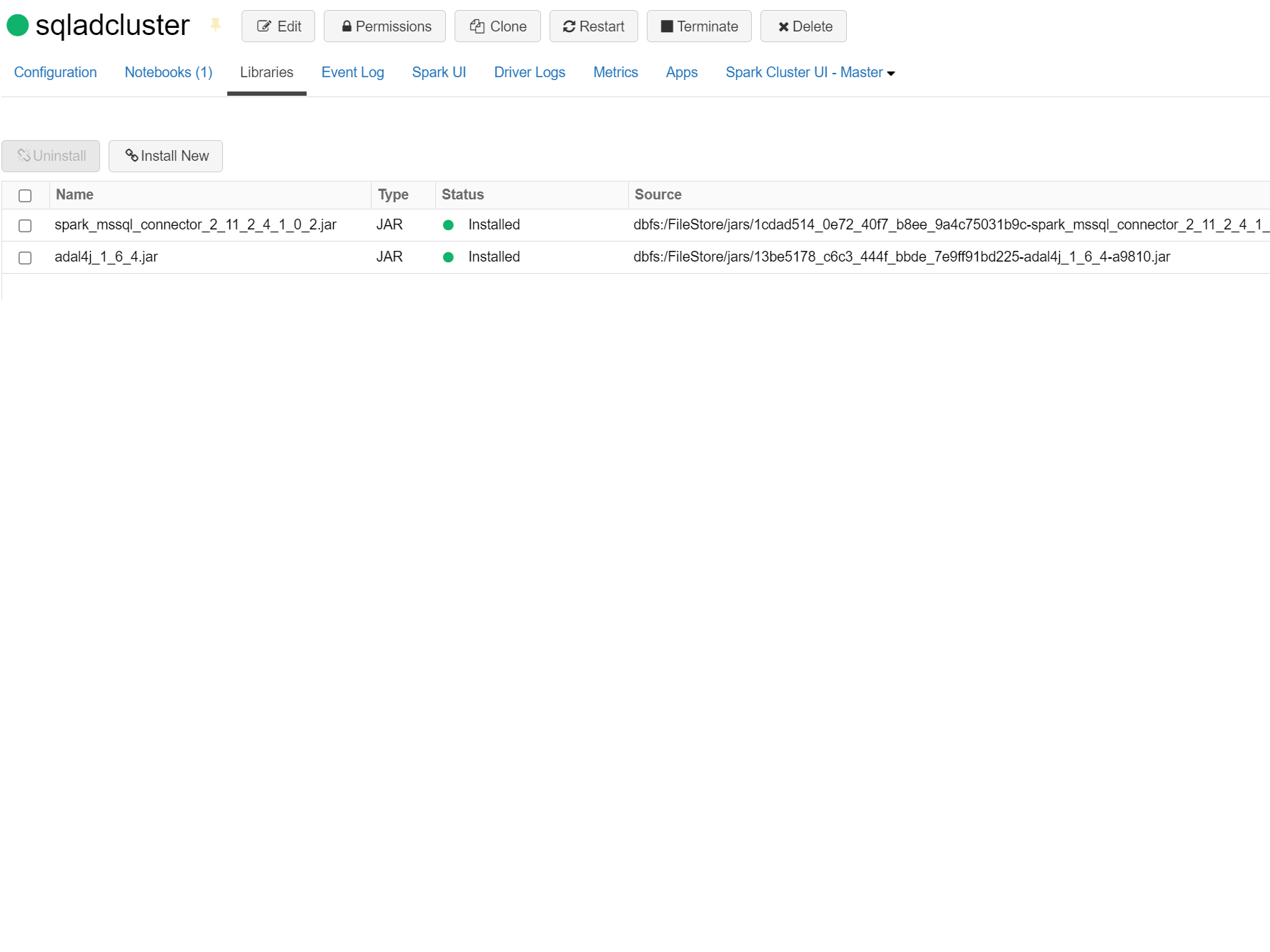The width and height of the screenshot is (1270, 952).
Task: Delete the cluster
Action: click(803, 26)
